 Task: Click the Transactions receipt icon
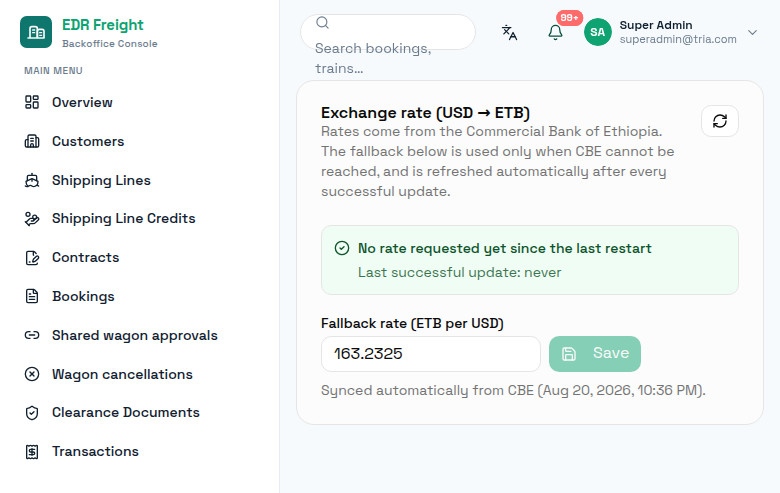(32, 452)
